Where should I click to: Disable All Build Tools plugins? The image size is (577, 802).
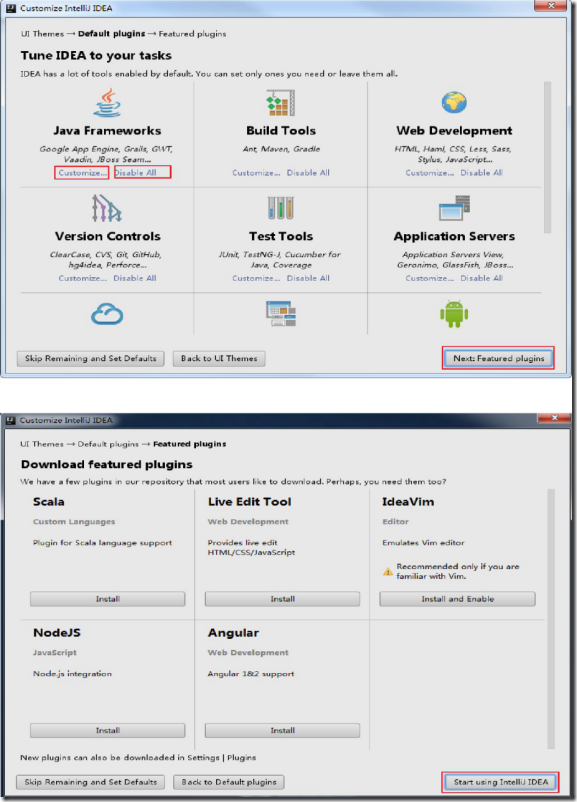point(308,173)
